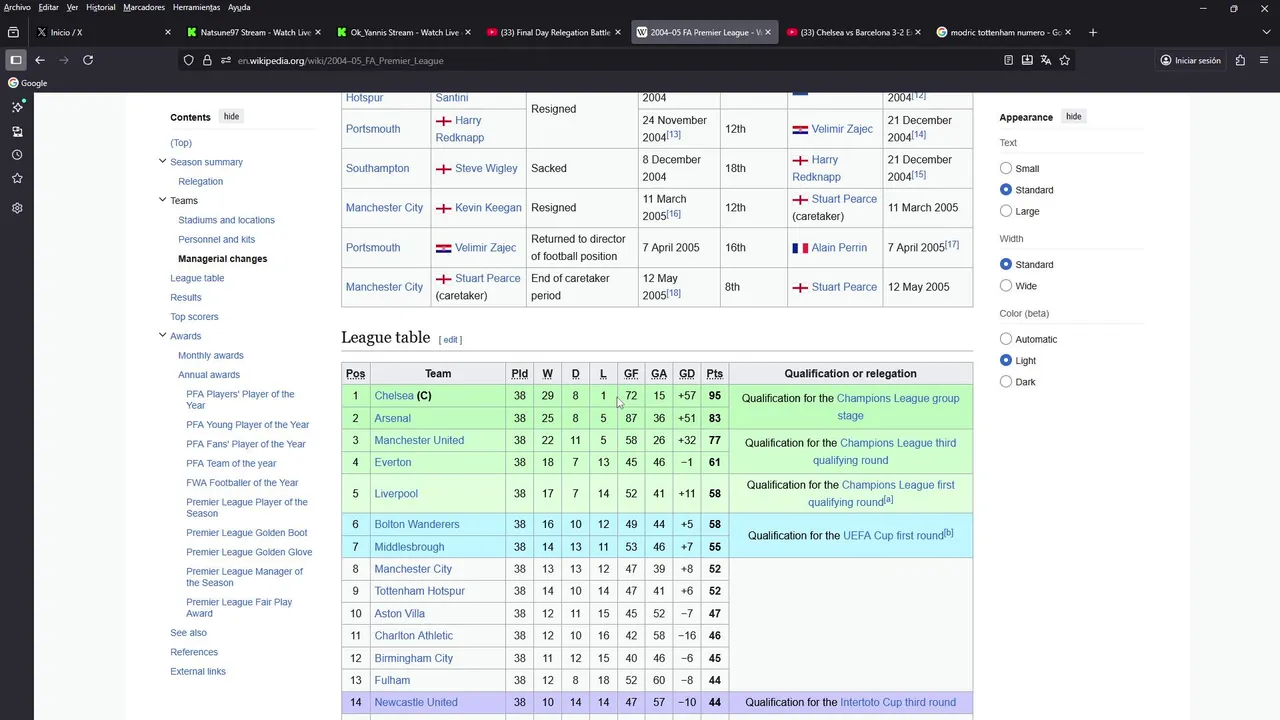The height and width of the screenshot is (720, 1280).
Task: Collapse the Awards section in contents
Action: [x=162, y=336]
